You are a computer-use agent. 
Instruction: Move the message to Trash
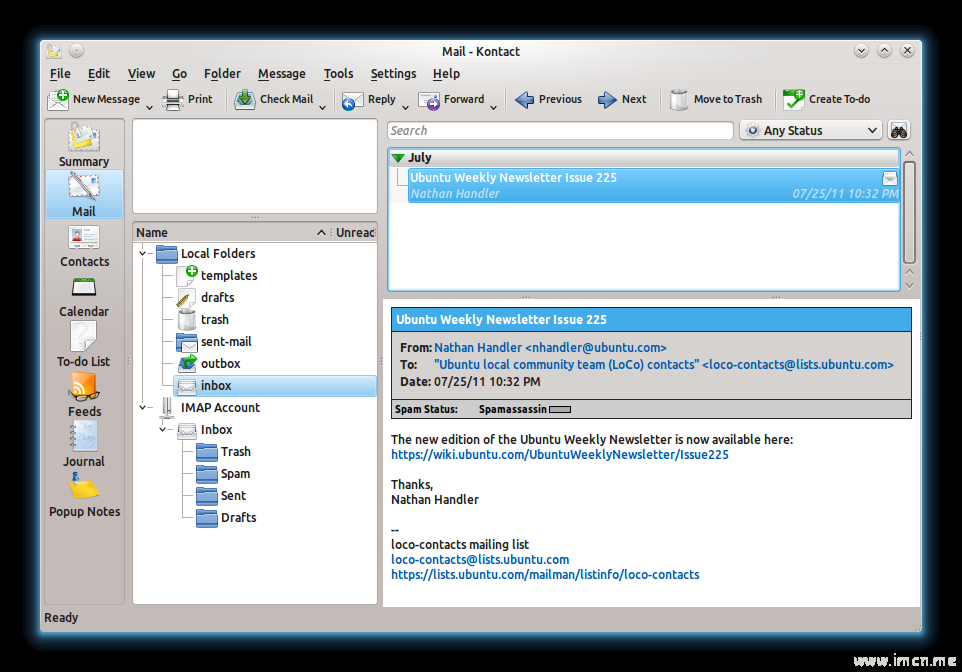pyautogui.click(x=715, y=99)
